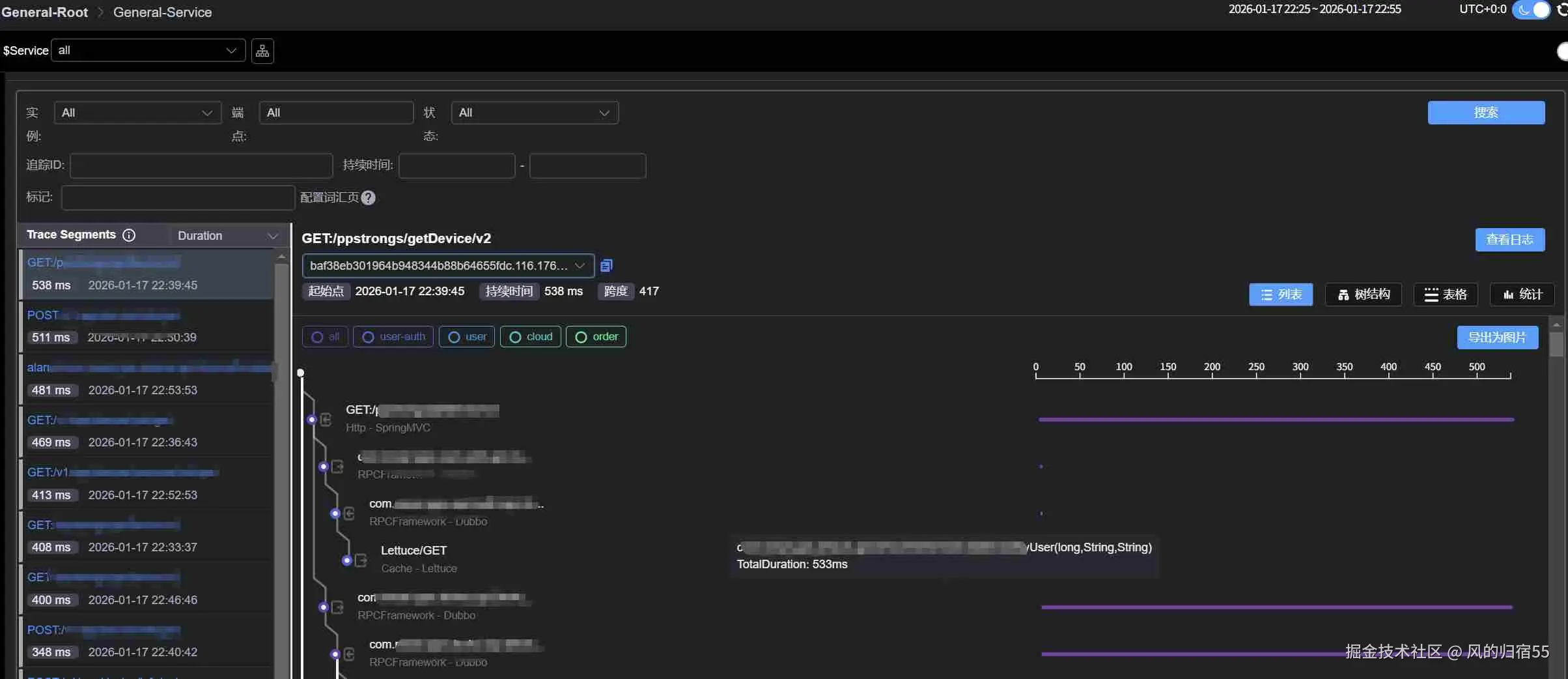Click the Http - SpringMVC root span label

click(388, 428)
